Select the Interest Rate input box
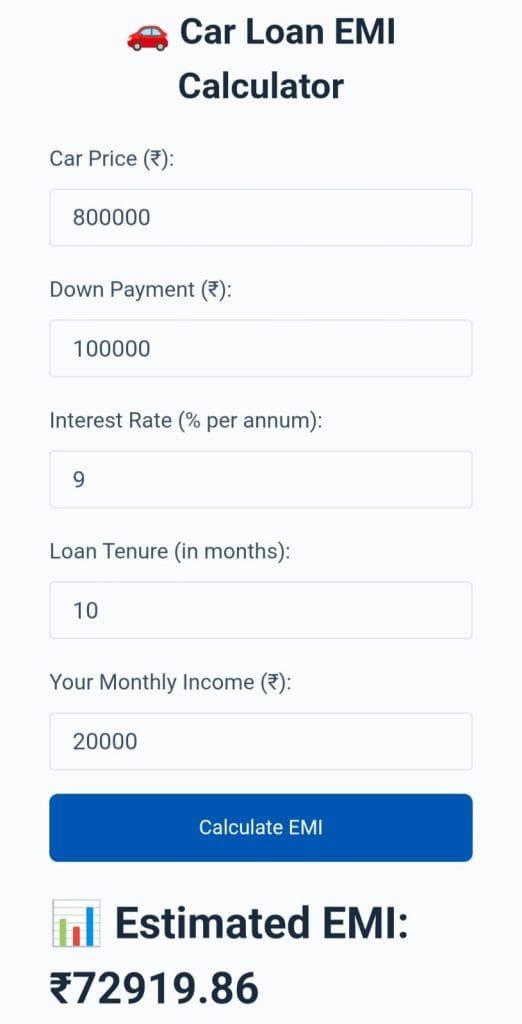 click(x=261, y=479)
